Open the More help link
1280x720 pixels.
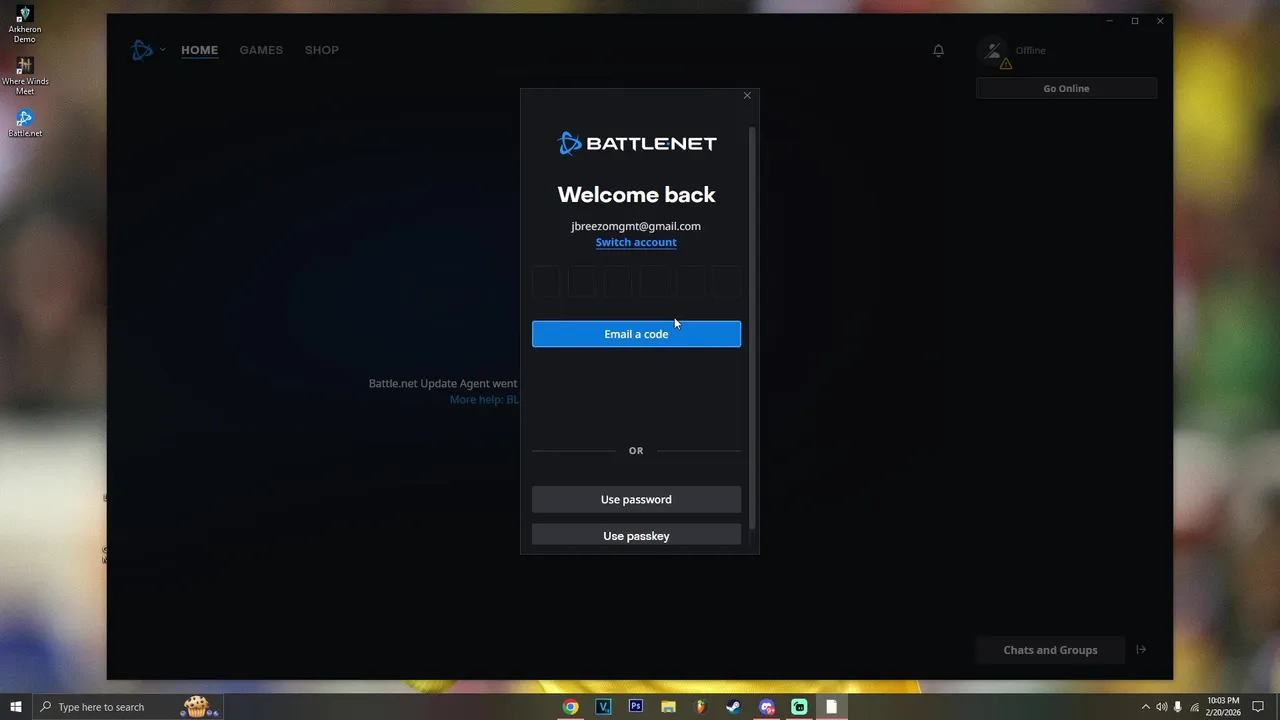pos(484,400)
